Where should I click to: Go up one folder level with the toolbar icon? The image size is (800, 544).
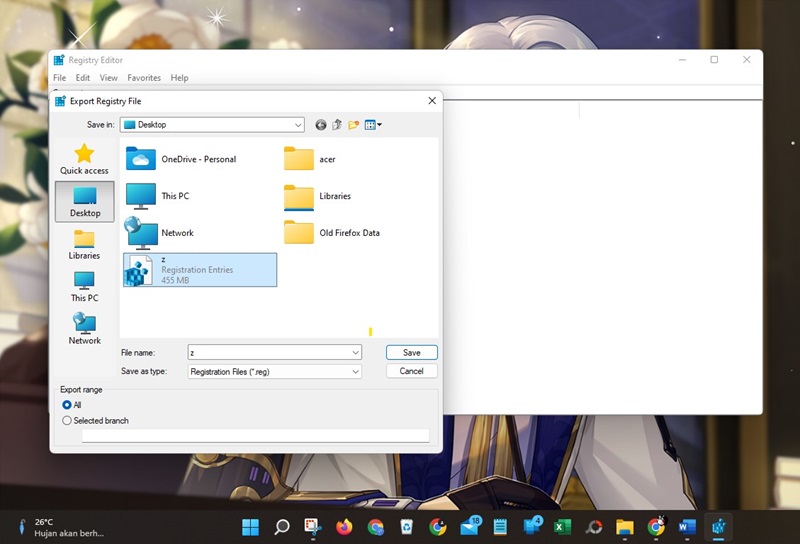point(337,125)
